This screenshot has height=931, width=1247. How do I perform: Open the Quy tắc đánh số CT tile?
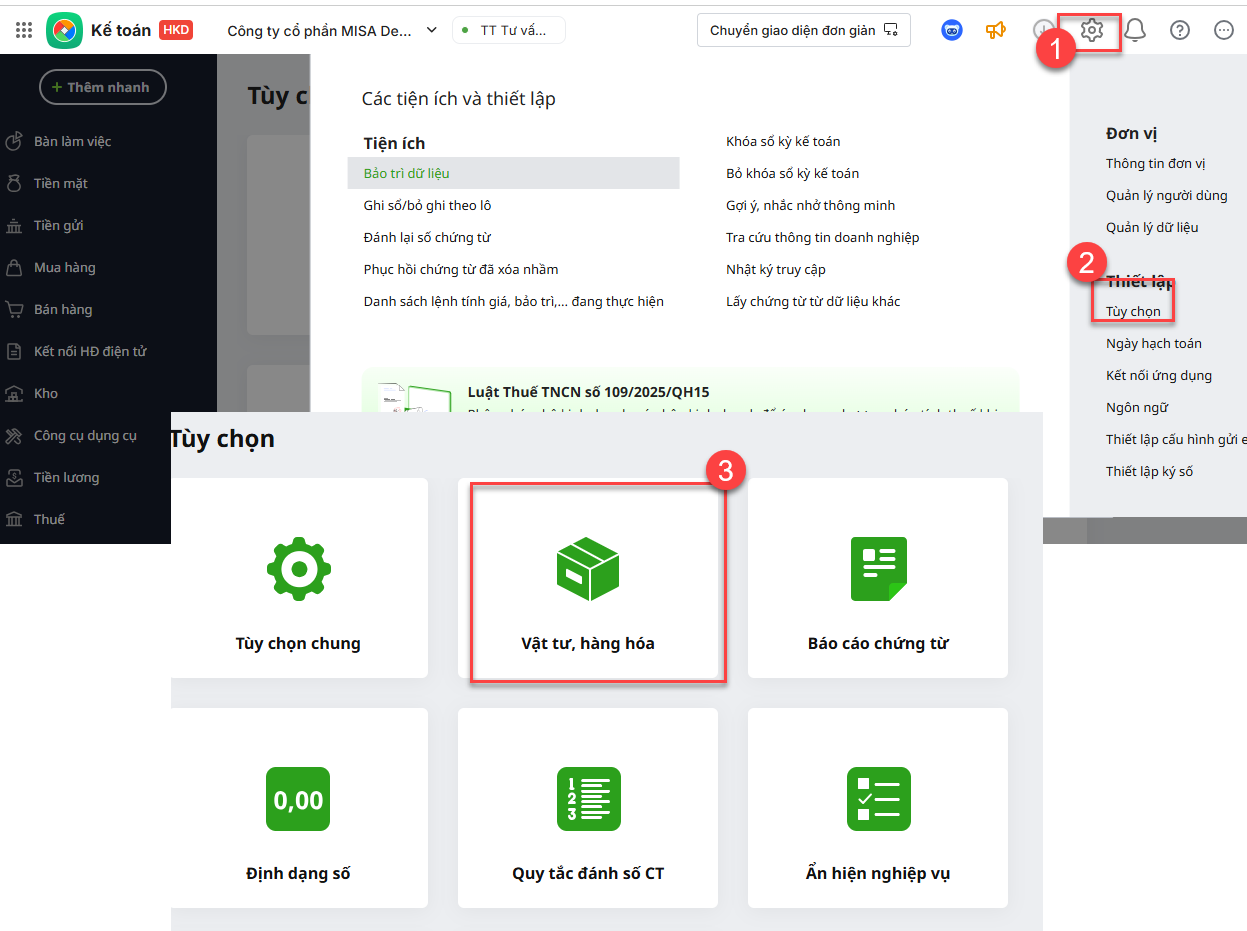tap(588, 808)
